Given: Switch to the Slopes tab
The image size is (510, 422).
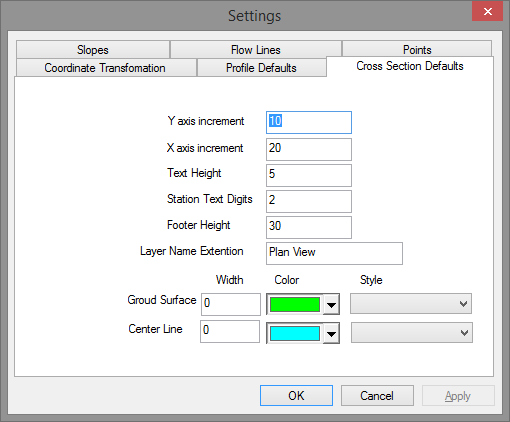Looking at the screenshot, I should [x=93, y=50].
